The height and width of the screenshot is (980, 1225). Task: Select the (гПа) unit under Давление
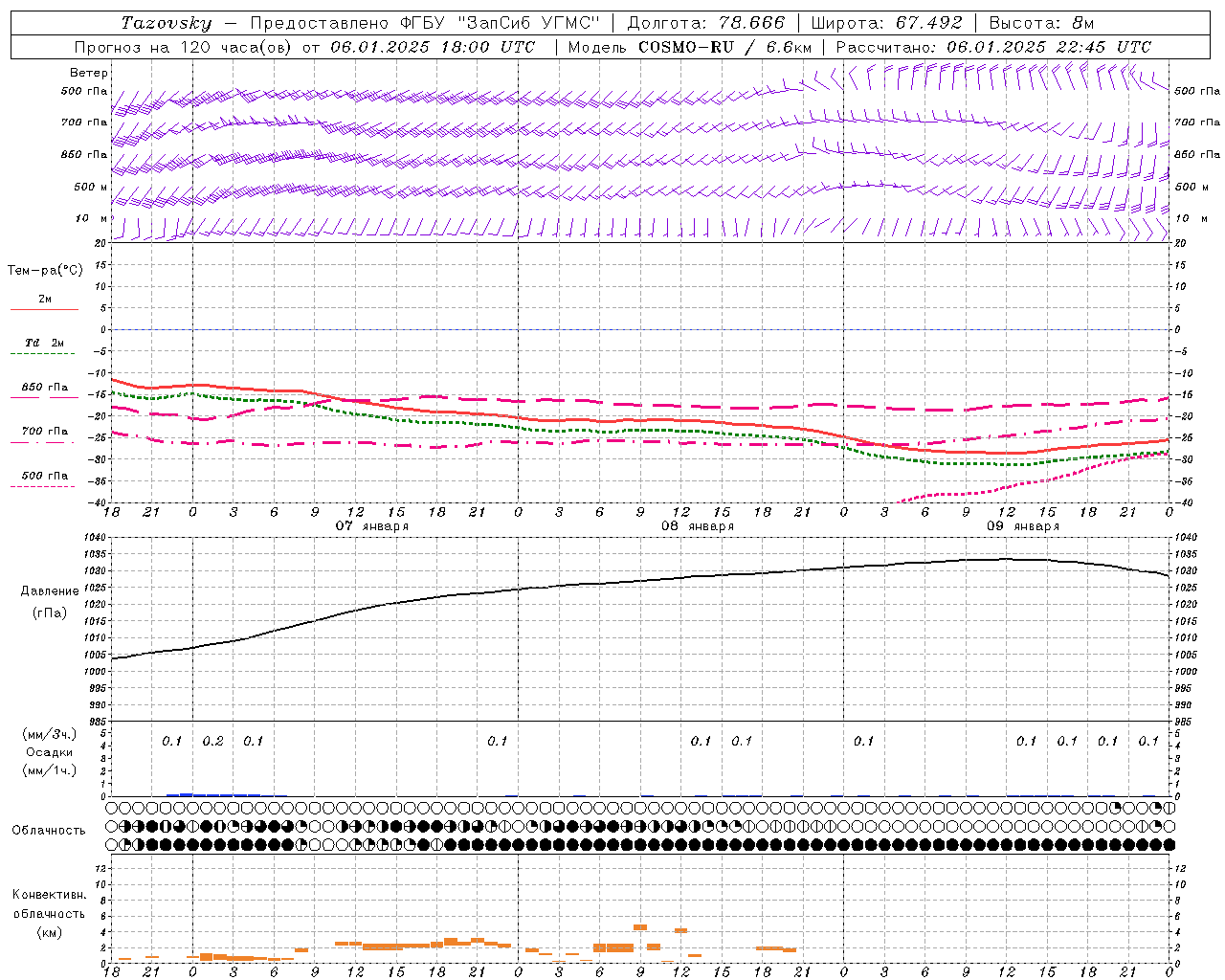click(50, 613)
